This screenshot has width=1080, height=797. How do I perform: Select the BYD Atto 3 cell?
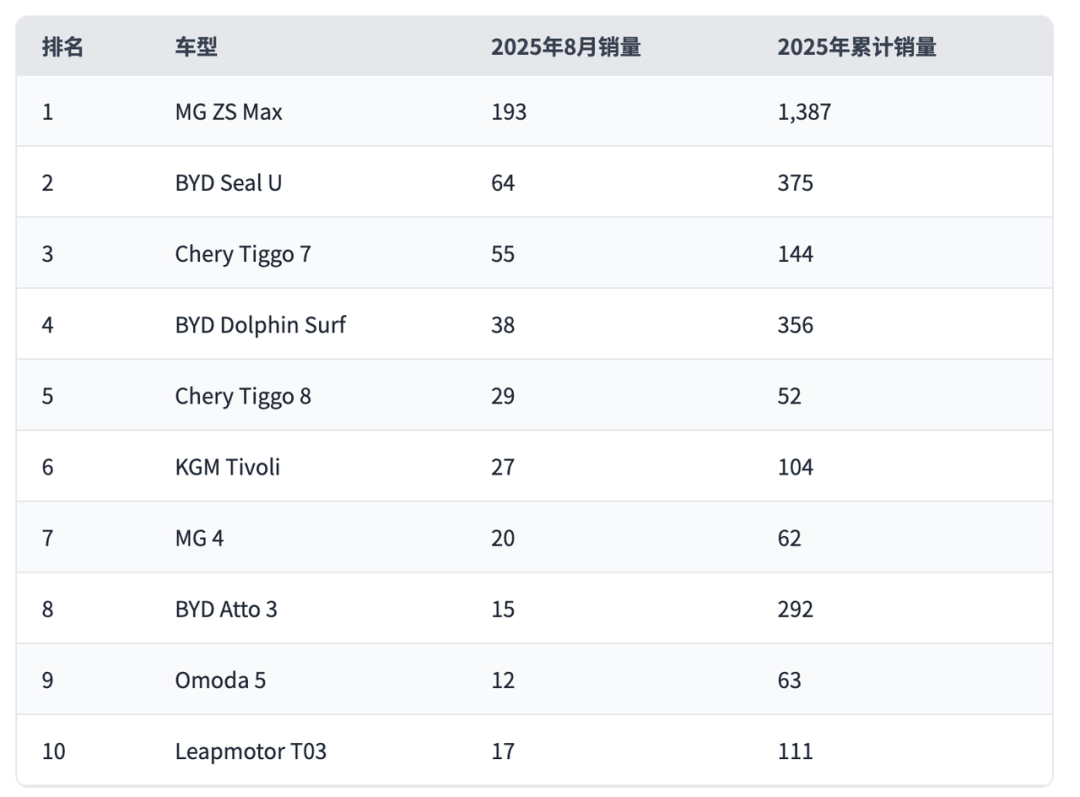click(226, 609)
